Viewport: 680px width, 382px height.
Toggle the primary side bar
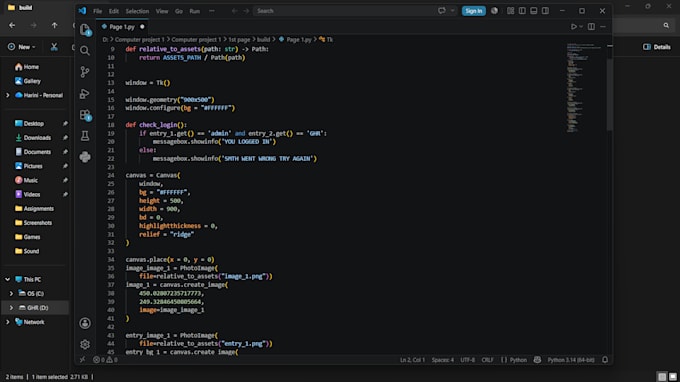pyautogui.click(x=522, y=11)
